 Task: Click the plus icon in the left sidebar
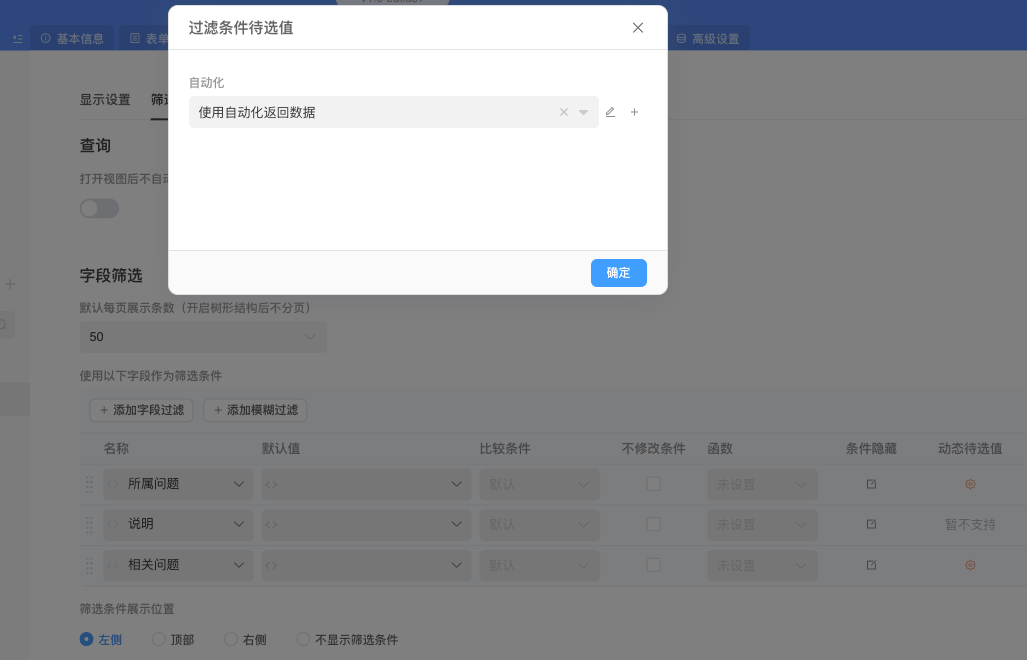tap(10, 284)
